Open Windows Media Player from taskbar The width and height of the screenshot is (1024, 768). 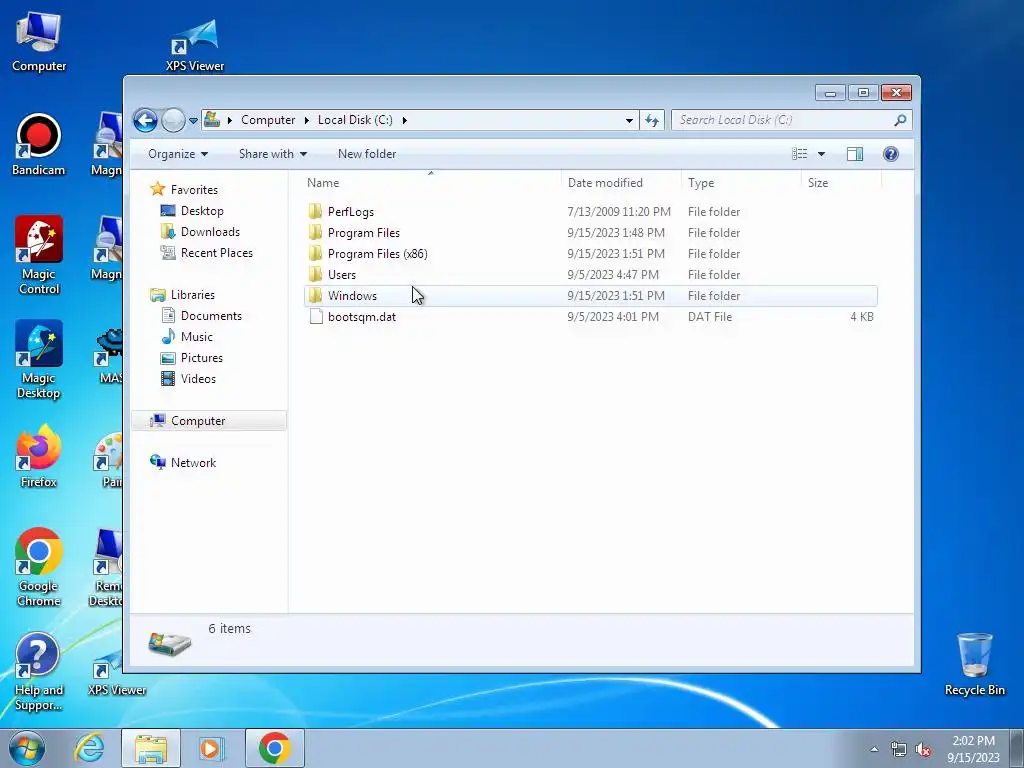click(212, 748)
